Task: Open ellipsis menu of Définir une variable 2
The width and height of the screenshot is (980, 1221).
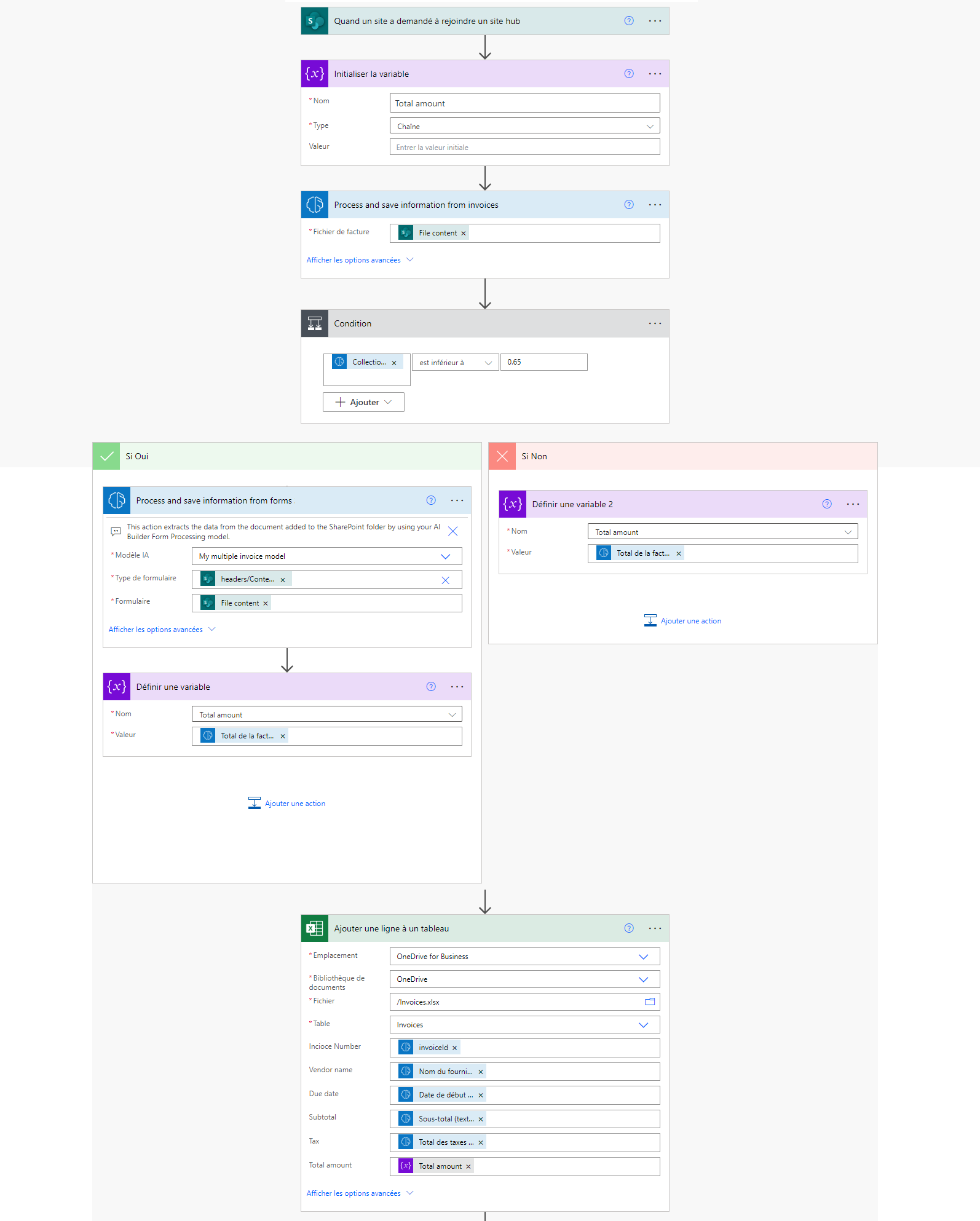Action: (x=853, y=504)
